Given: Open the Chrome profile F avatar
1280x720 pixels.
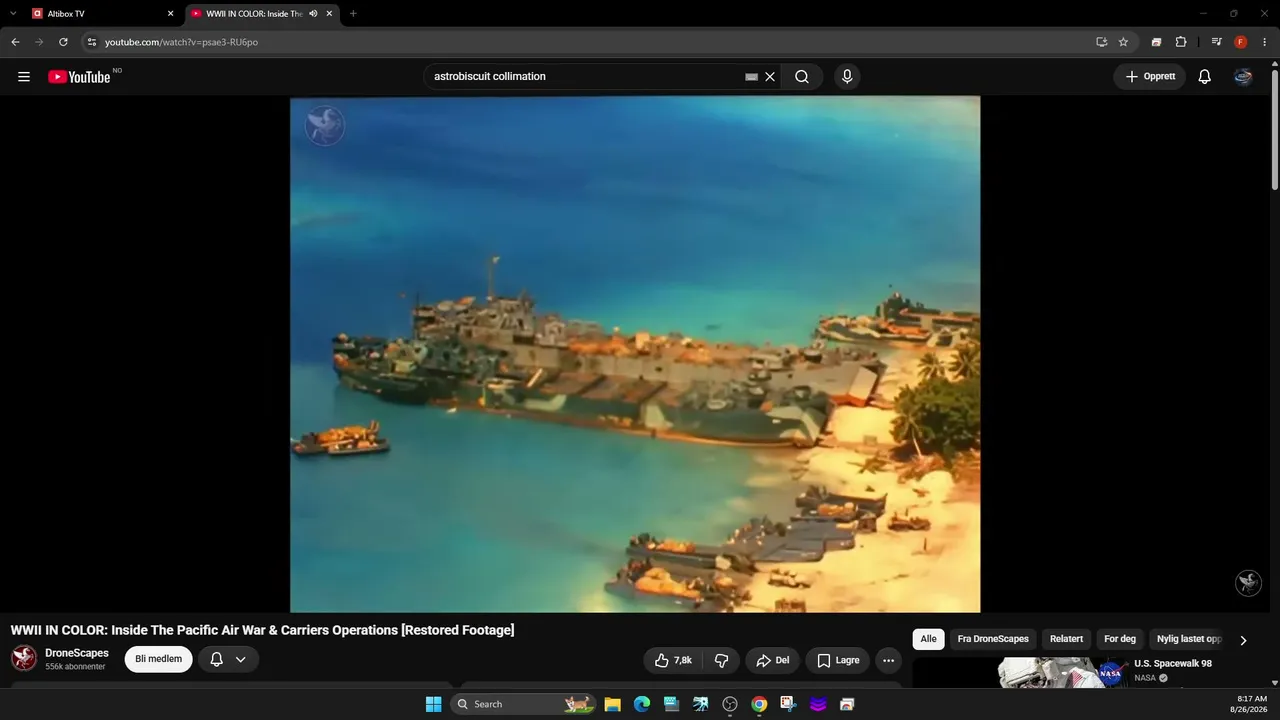Looking at the screenshot, I should tap(1241, 42).
